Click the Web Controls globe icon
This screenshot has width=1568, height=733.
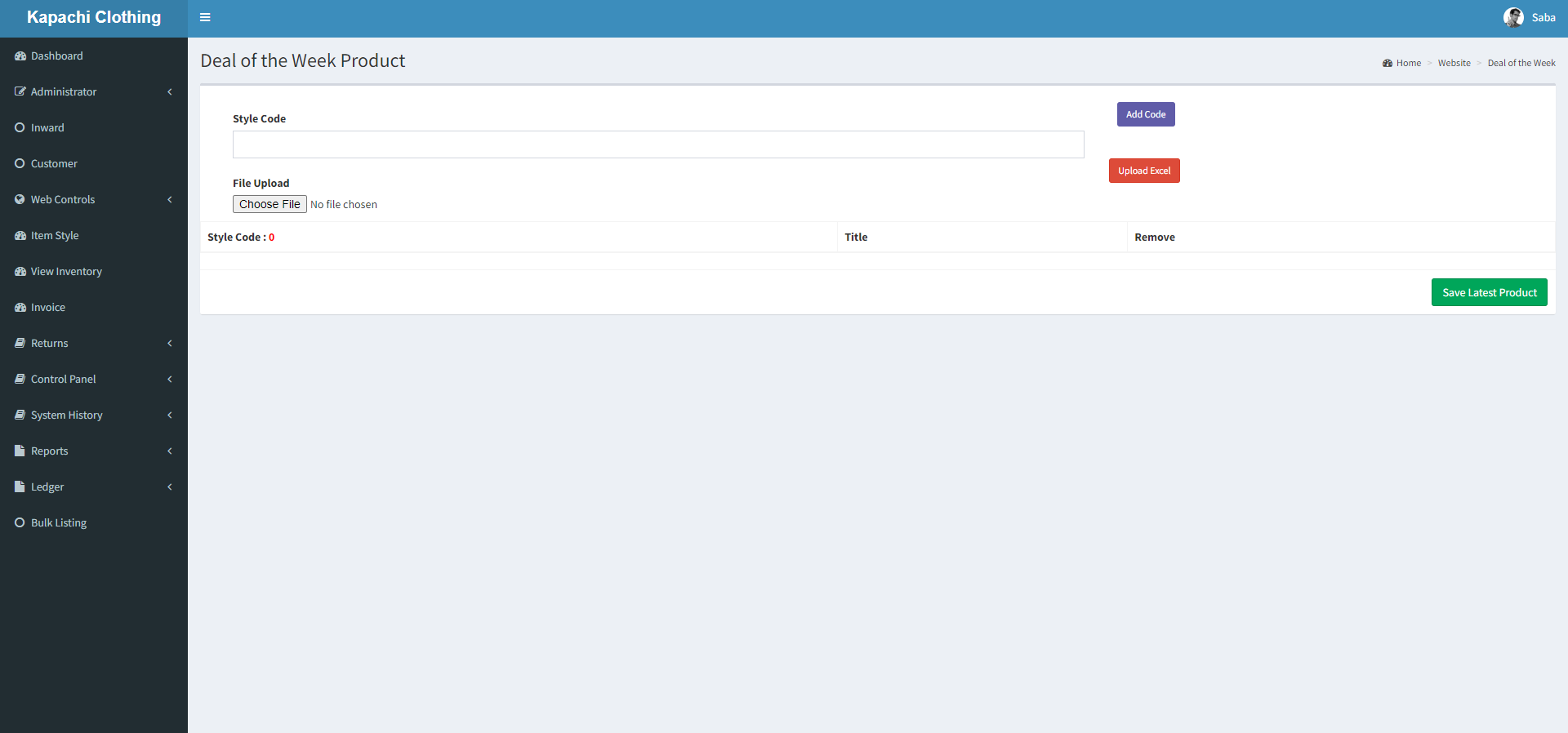(20, 200)
